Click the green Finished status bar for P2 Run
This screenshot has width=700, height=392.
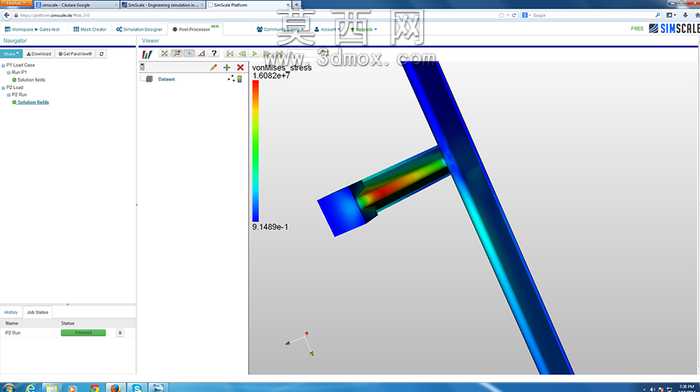click(83, 333)
